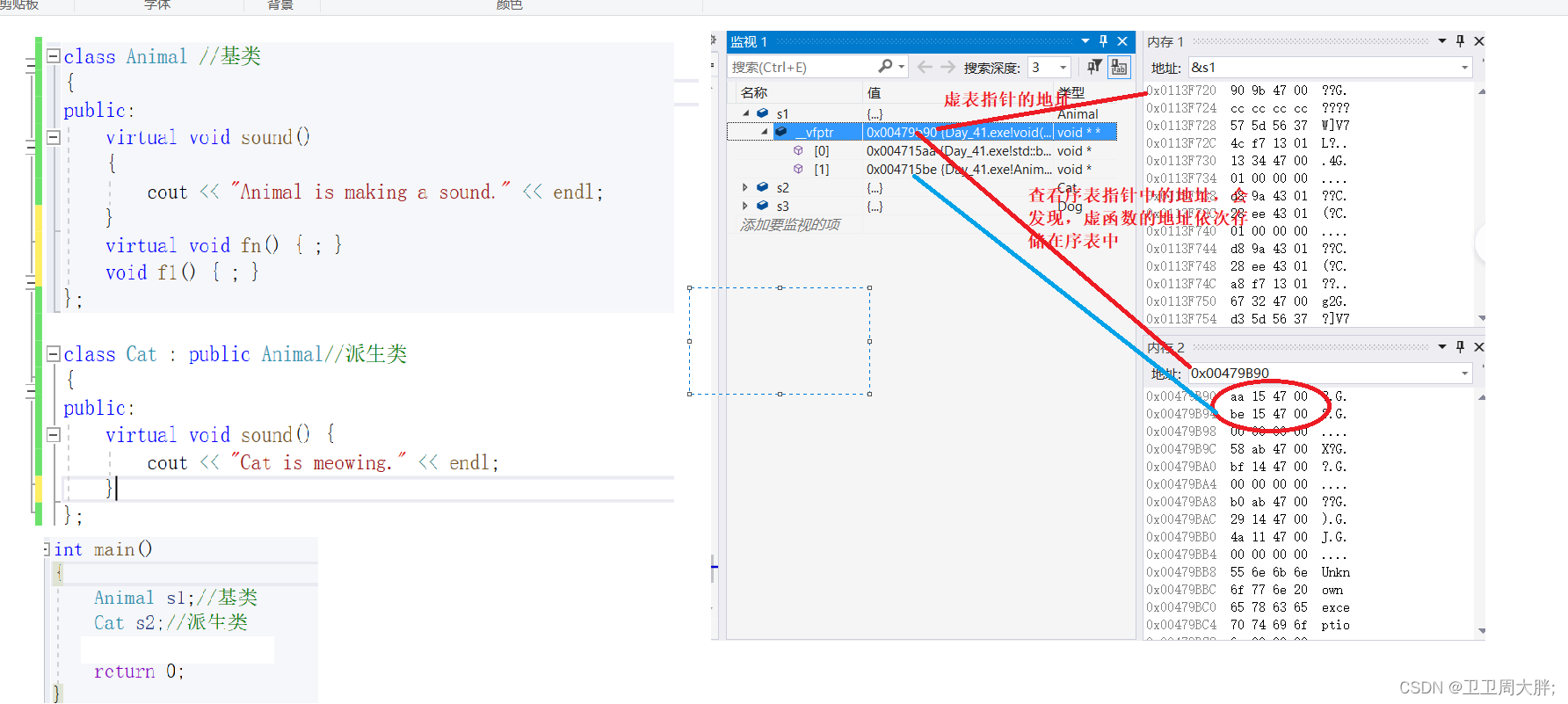Click the pinned-properties filter icon in Watch
Image resolution: width=1568 pixels, height=704 pixels.
[x=1095, y=67]
